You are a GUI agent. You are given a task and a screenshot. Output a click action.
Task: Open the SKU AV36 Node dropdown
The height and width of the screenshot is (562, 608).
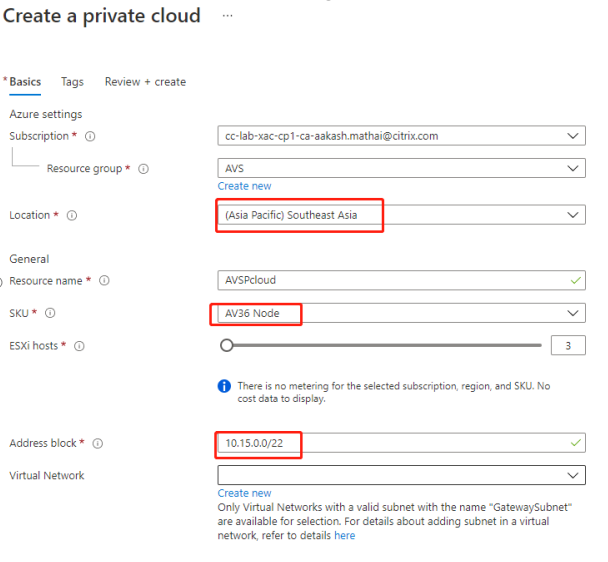(401, 314)
